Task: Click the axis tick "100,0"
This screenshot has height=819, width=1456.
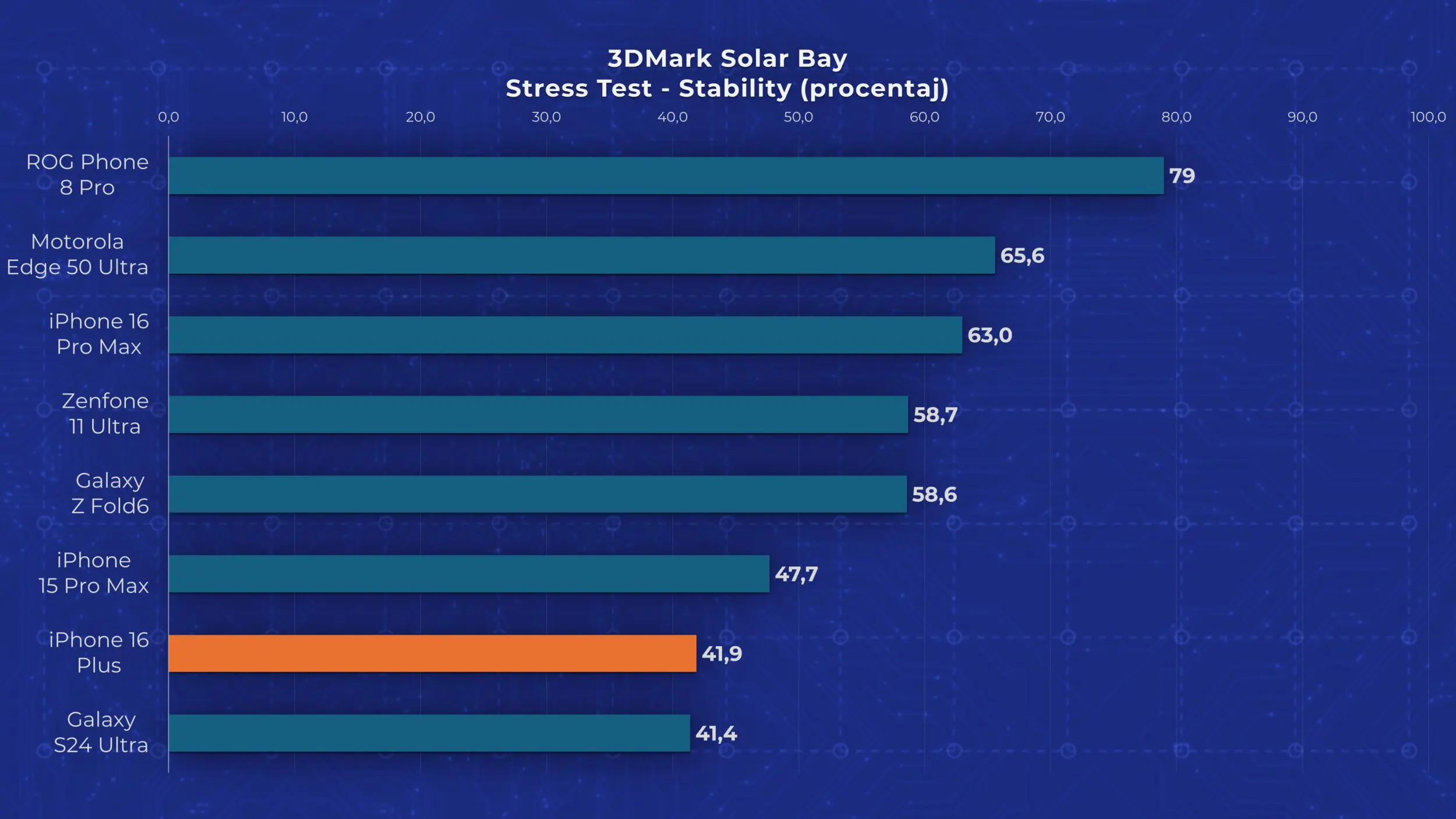Action: coord(1428,117)
